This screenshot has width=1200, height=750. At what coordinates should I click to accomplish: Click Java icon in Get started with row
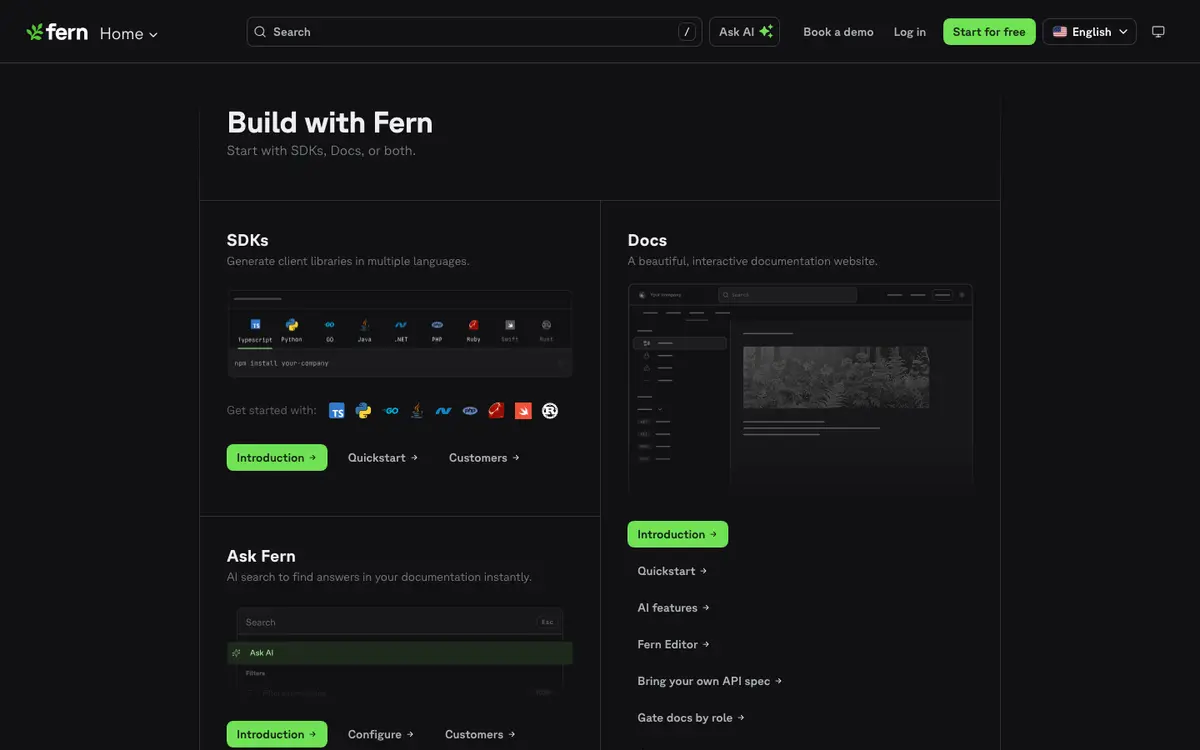tap(417, 411)
